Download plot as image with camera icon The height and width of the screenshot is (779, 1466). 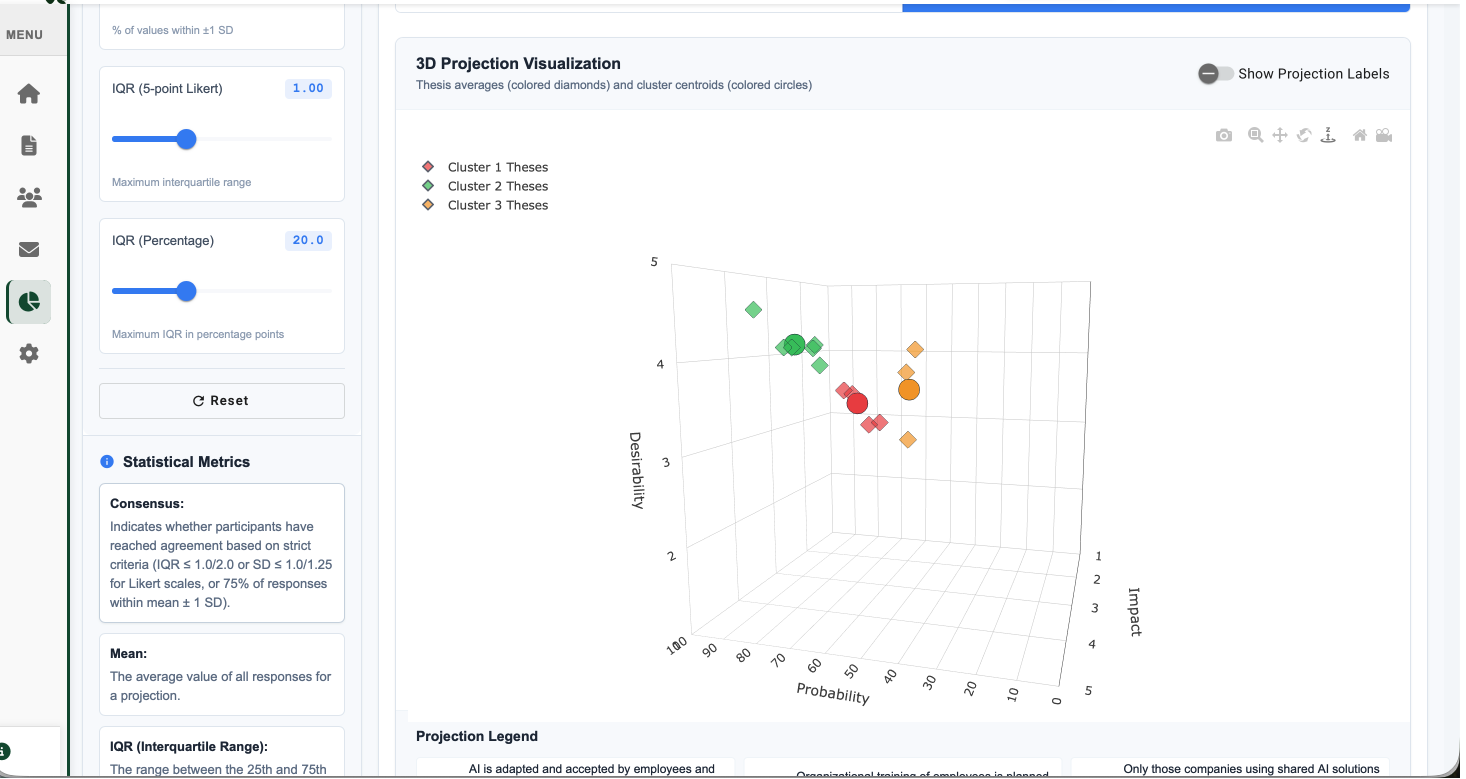pyautogui.click(x=1224, y=136)
